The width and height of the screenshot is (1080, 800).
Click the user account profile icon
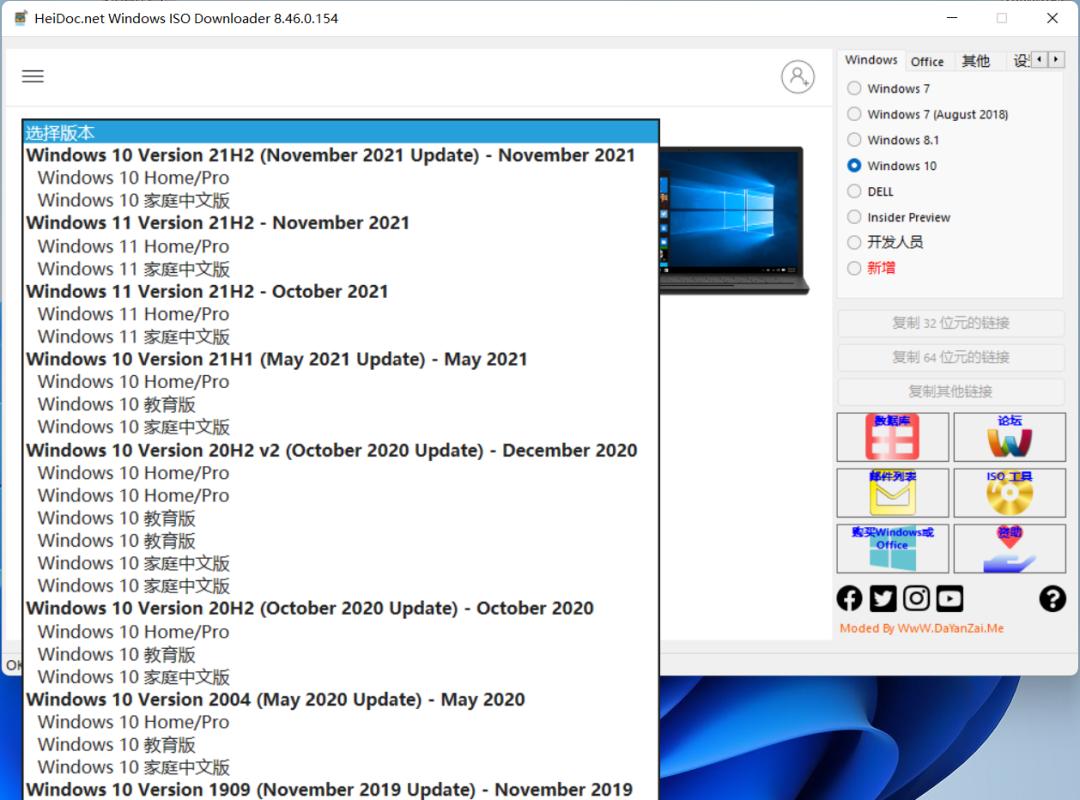pyautogui.click(x=797, y=77)
